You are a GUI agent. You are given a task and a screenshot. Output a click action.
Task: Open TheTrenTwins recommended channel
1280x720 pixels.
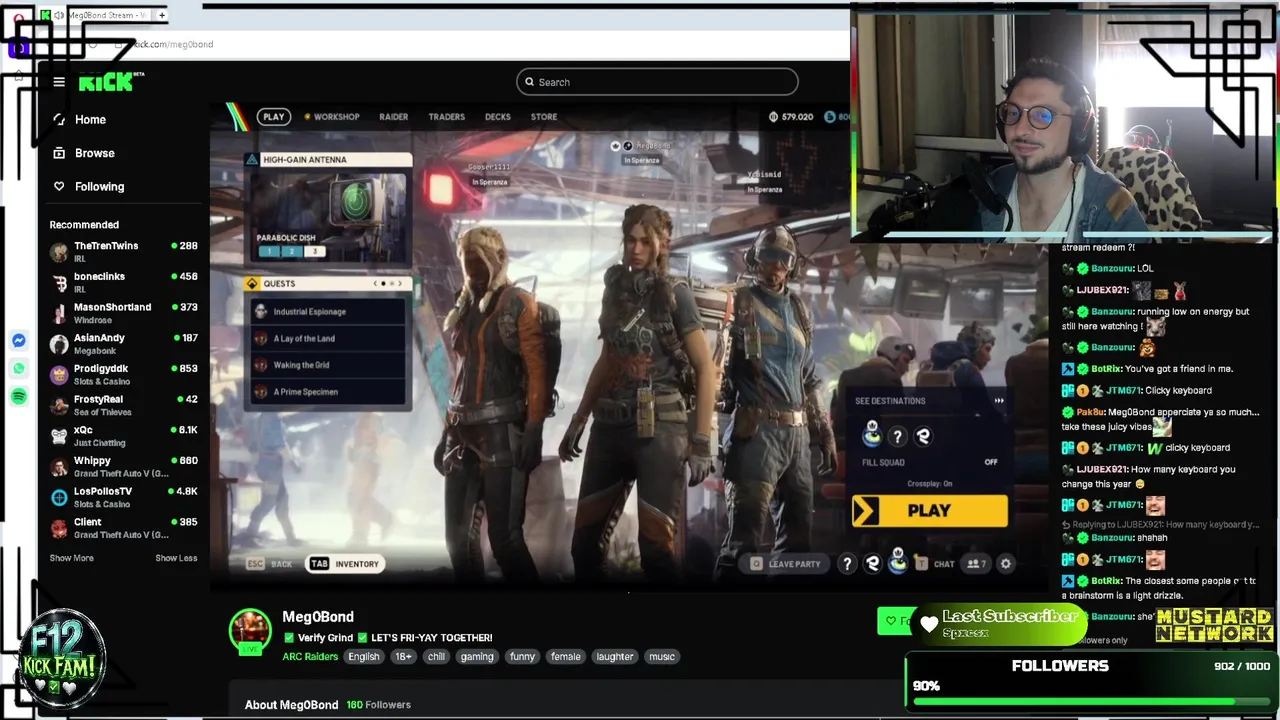(123, 252)
